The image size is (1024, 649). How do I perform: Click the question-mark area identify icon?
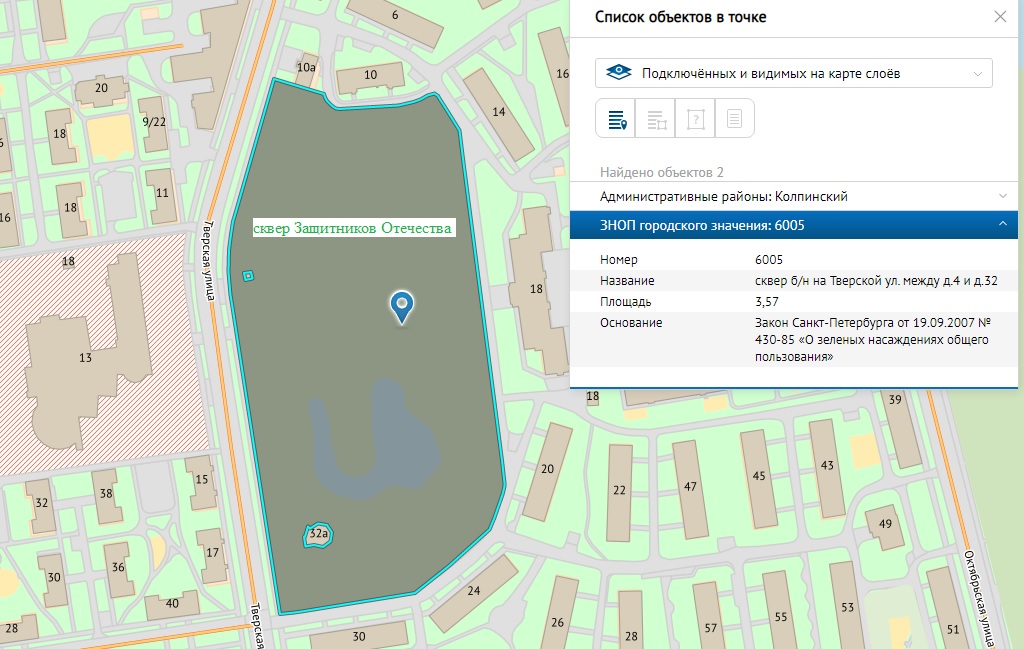[696, 119]
